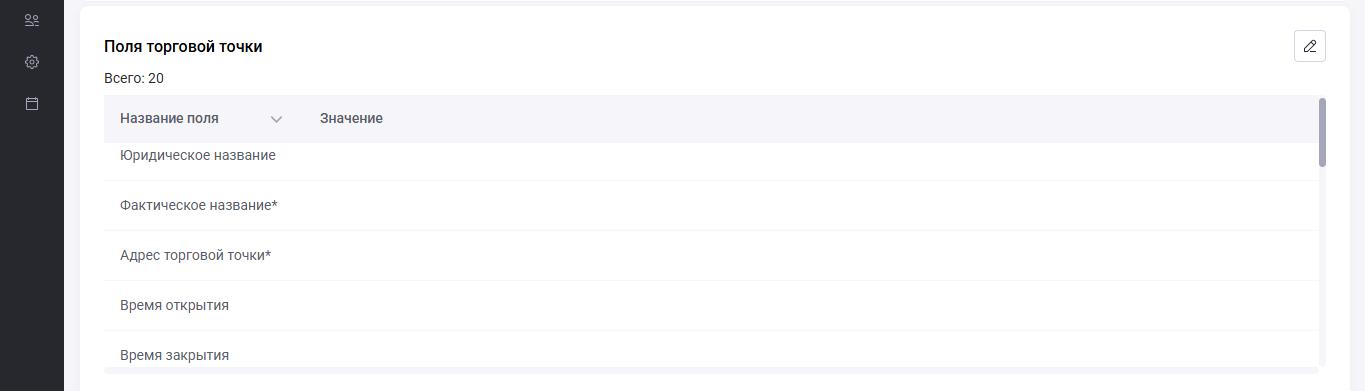The width and height of the screenshot is (1365, 391).
Task: Click the vertical scrollbar thumb of the table
Action: 1322,132
